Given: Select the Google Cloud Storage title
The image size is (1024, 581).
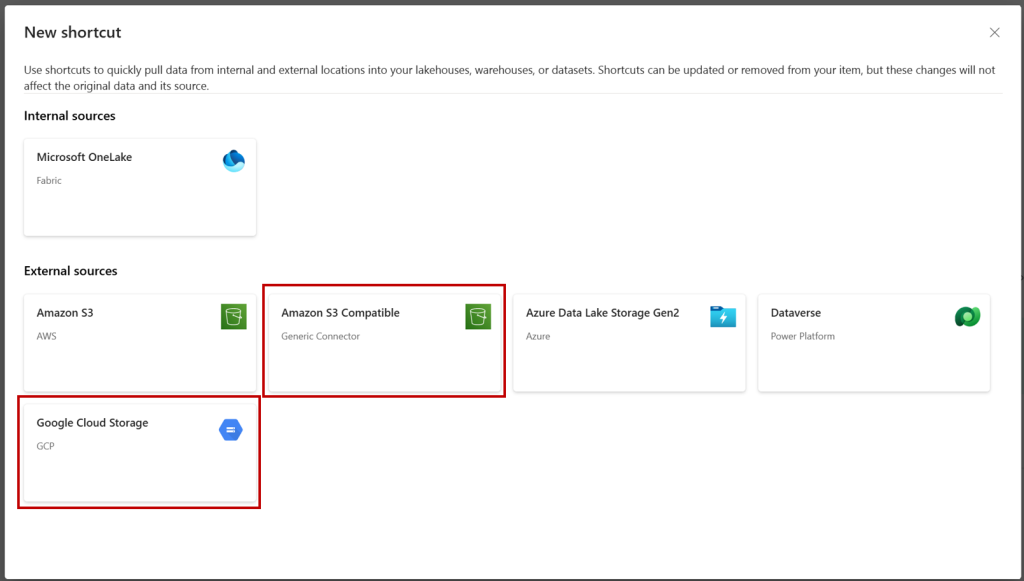Looking at the screenshot, I should tap(92, 423).
